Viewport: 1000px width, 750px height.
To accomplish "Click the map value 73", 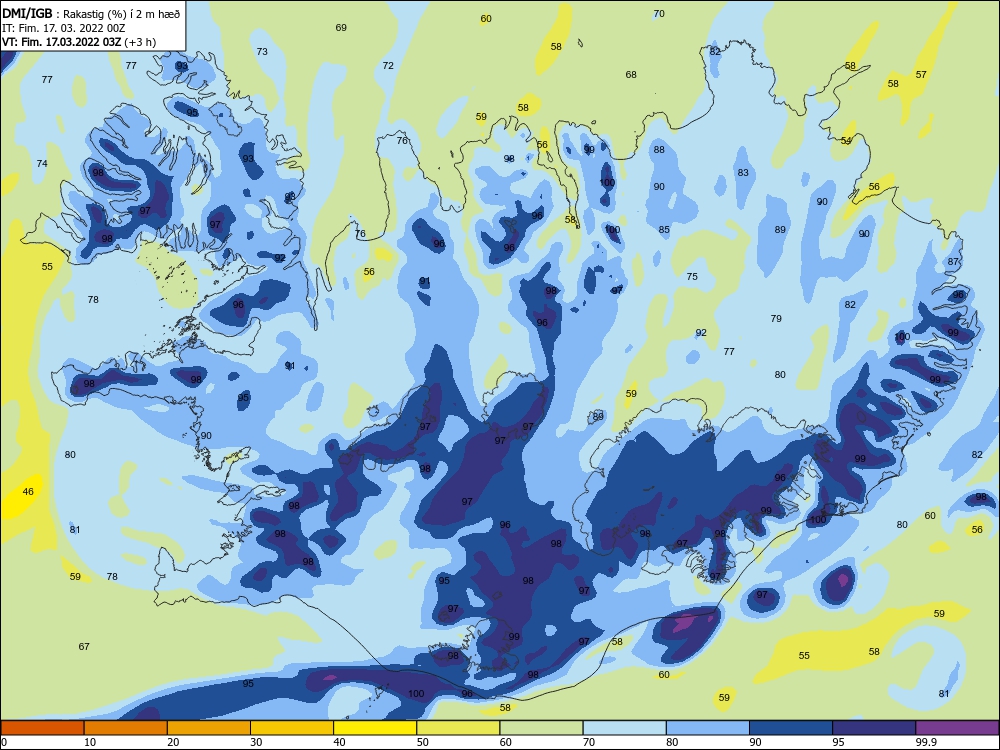I will (x=262, y=52).
